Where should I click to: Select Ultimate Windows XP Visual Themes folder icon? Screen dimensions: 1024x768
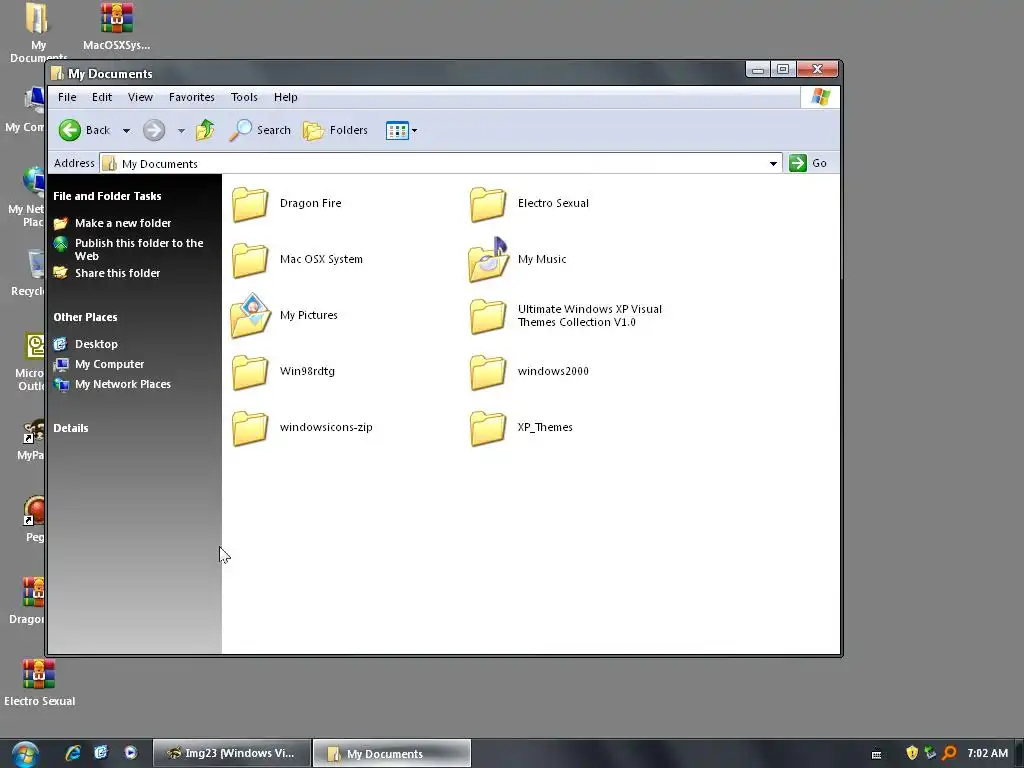click(x=488, y=316)
